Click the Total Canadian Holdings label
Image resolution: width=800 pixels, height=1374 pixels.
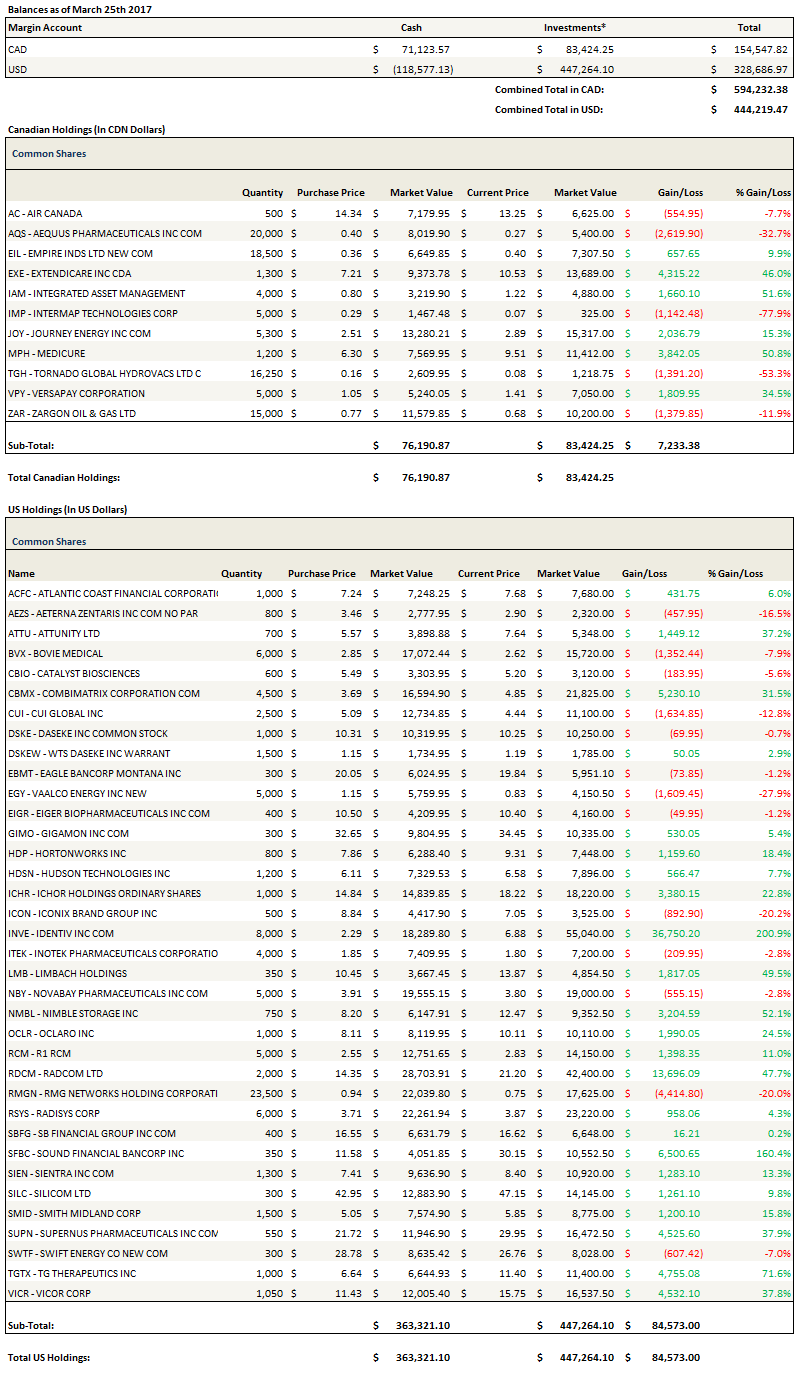[63, 477]
